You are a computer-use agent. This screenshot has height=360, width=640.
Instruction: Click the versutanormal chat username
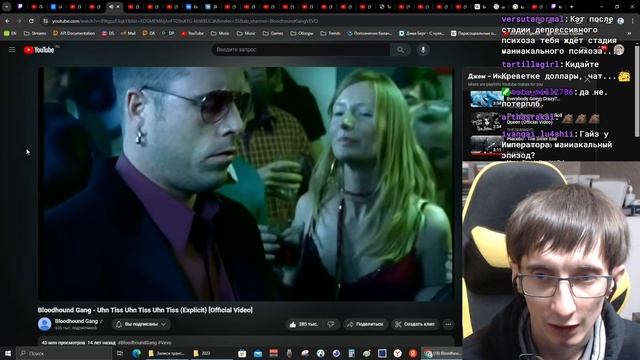(x=532, y=19)
